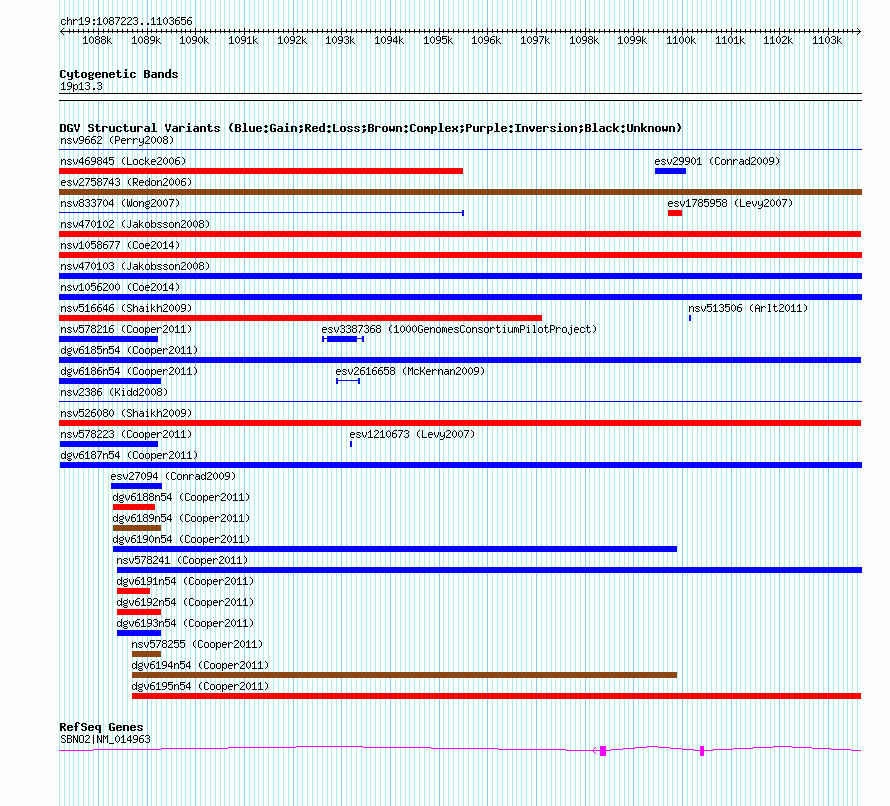Click the 1088k ruler tick label
890x806 pixels.
click(x=97, y=40)
